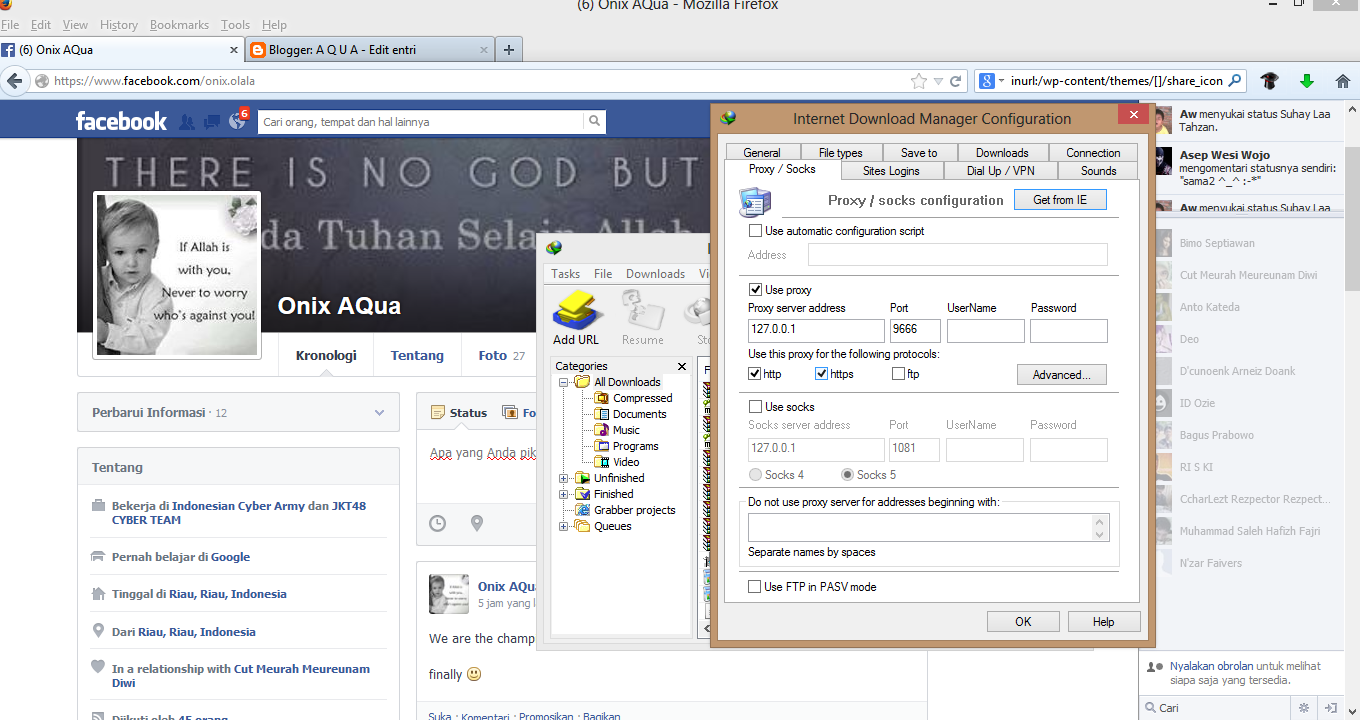Click the location pin icon in status composer
This screenshot has height=720, width=1360.
[x=477, y=523]
